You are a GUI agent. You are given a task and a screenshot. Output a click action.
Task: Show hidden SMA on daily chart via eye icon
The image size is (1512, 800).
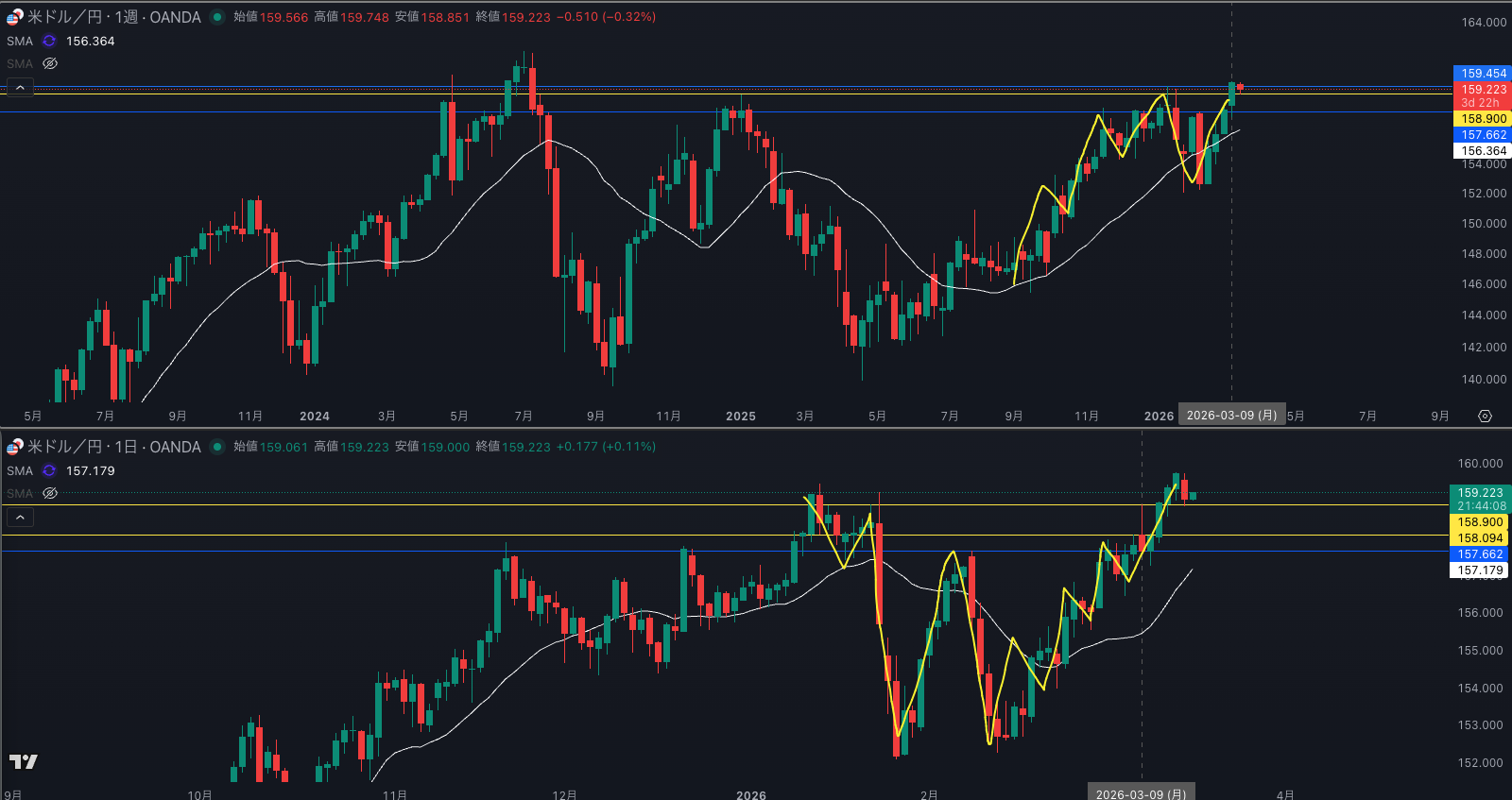(x=50, y=494)
